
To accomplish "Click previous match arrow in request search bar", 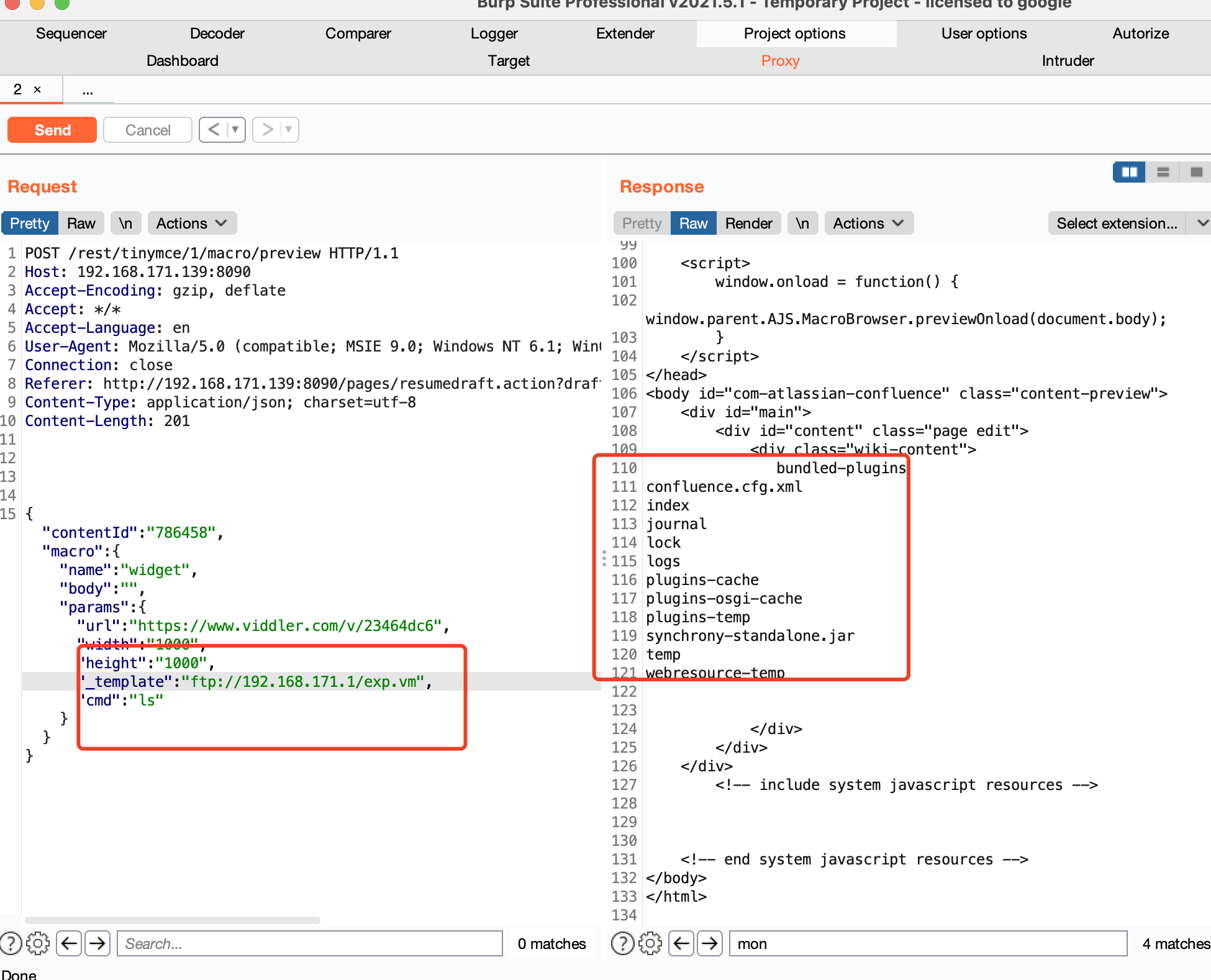I will (x=69, y=943).
